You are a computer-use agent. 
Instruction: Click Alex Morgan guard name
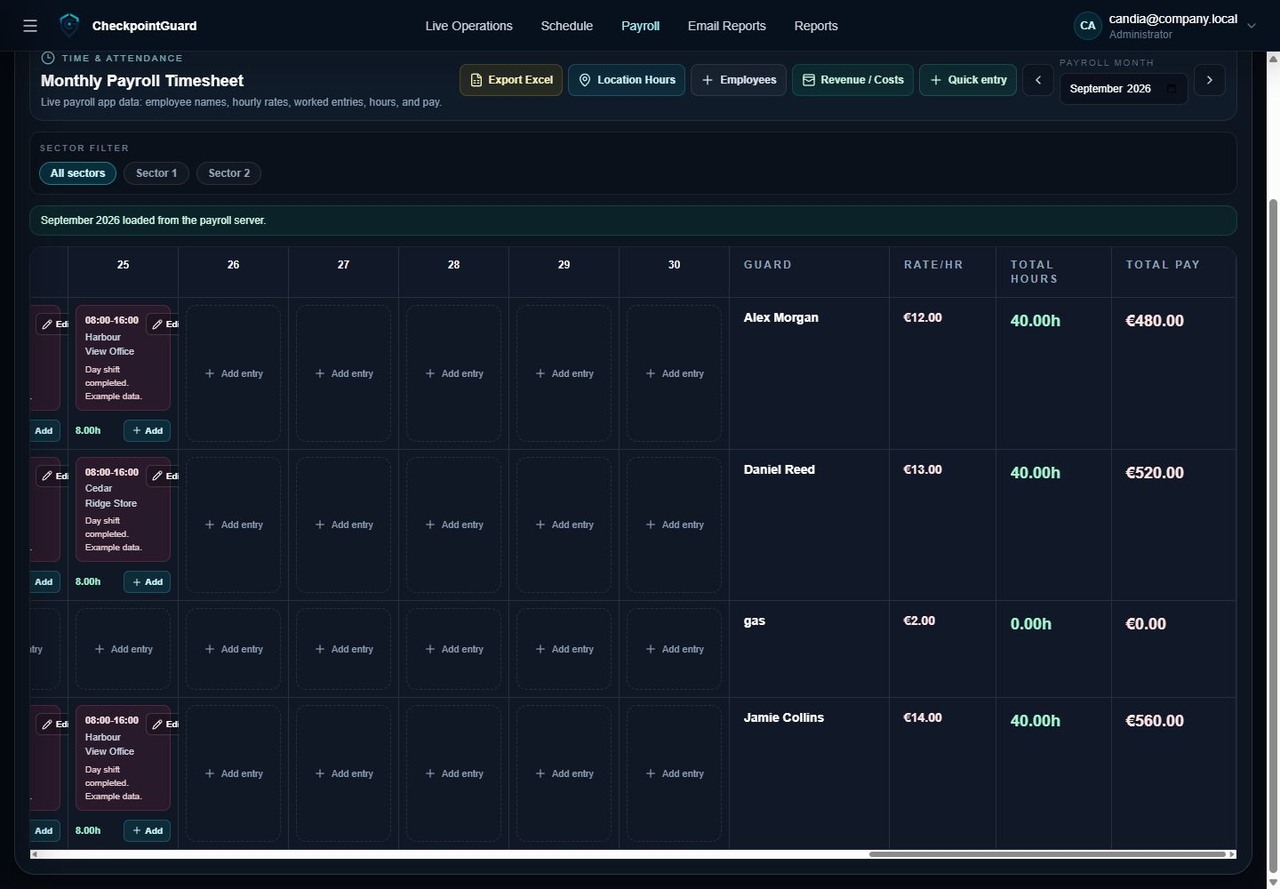pos(781,318)
